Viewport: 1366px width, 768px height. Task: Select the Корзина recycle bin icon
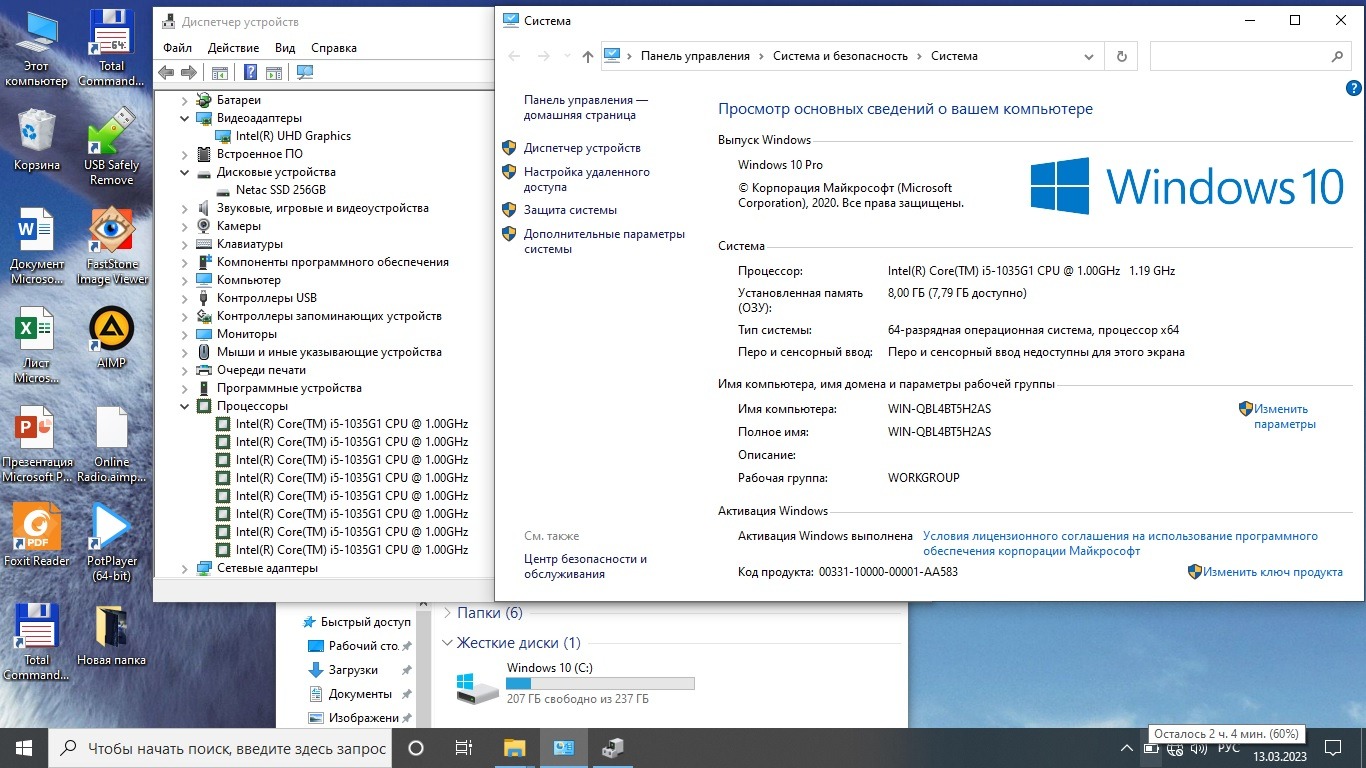37,140
